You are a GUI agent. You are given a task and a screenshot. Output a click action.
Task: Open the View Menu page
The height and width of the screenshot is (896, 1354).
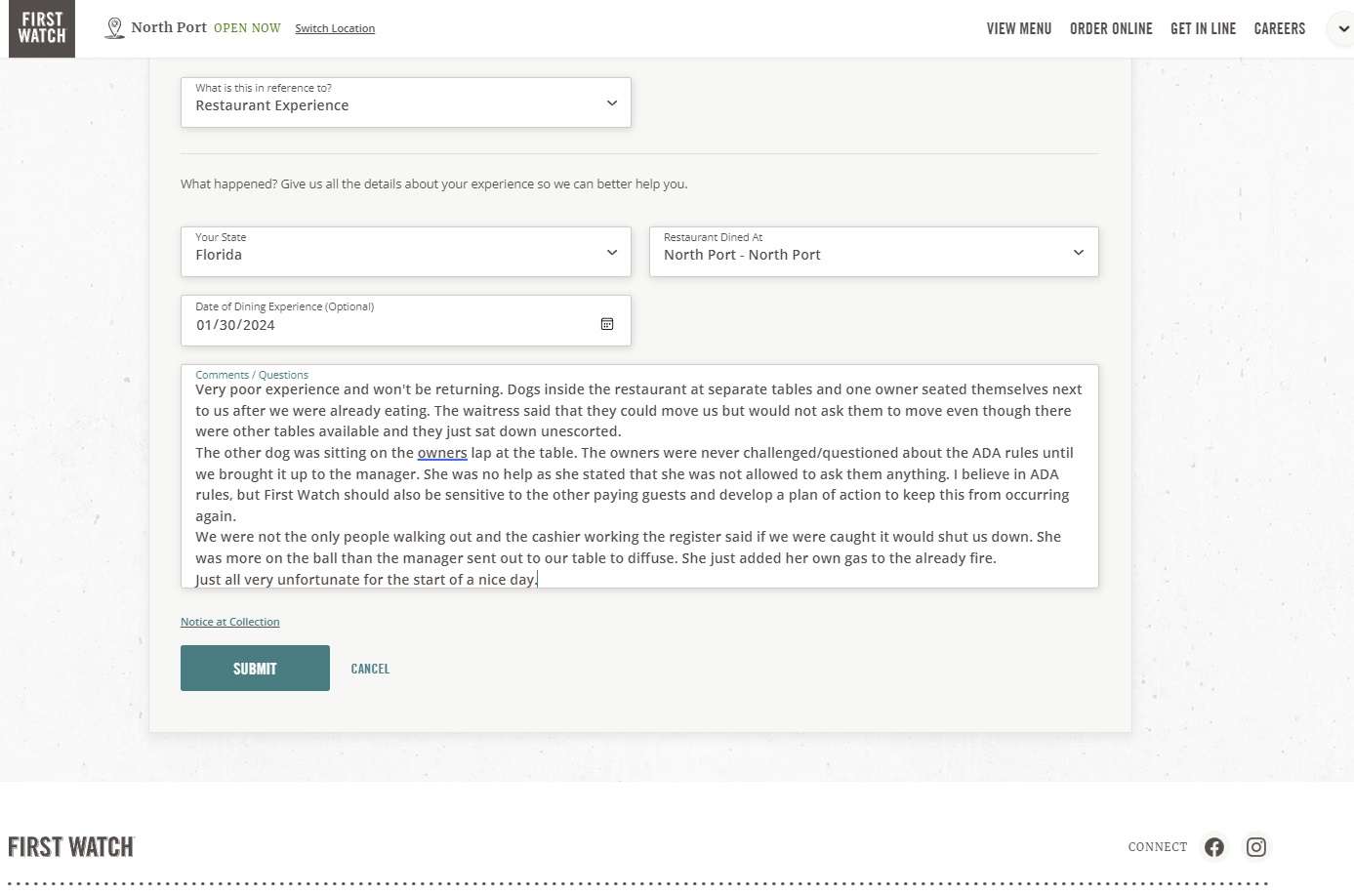1018,29
